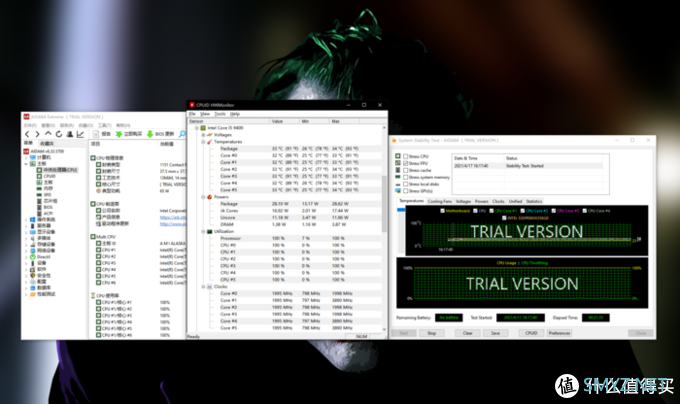Collapse Temperatures node in HWMonitor
Screen dimensions: 680x404
point(203,142)
